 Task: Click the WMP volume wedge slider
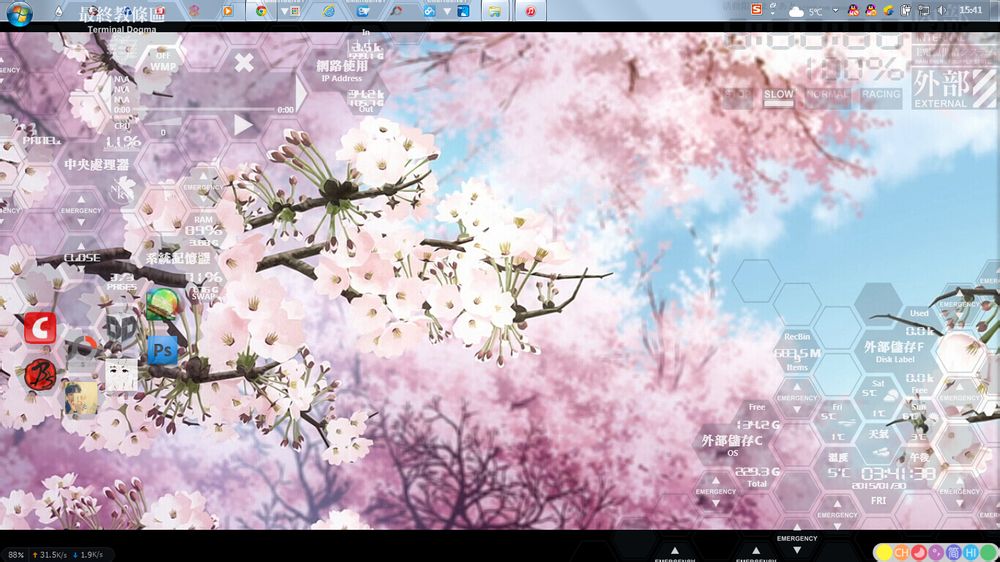[161, 121]
